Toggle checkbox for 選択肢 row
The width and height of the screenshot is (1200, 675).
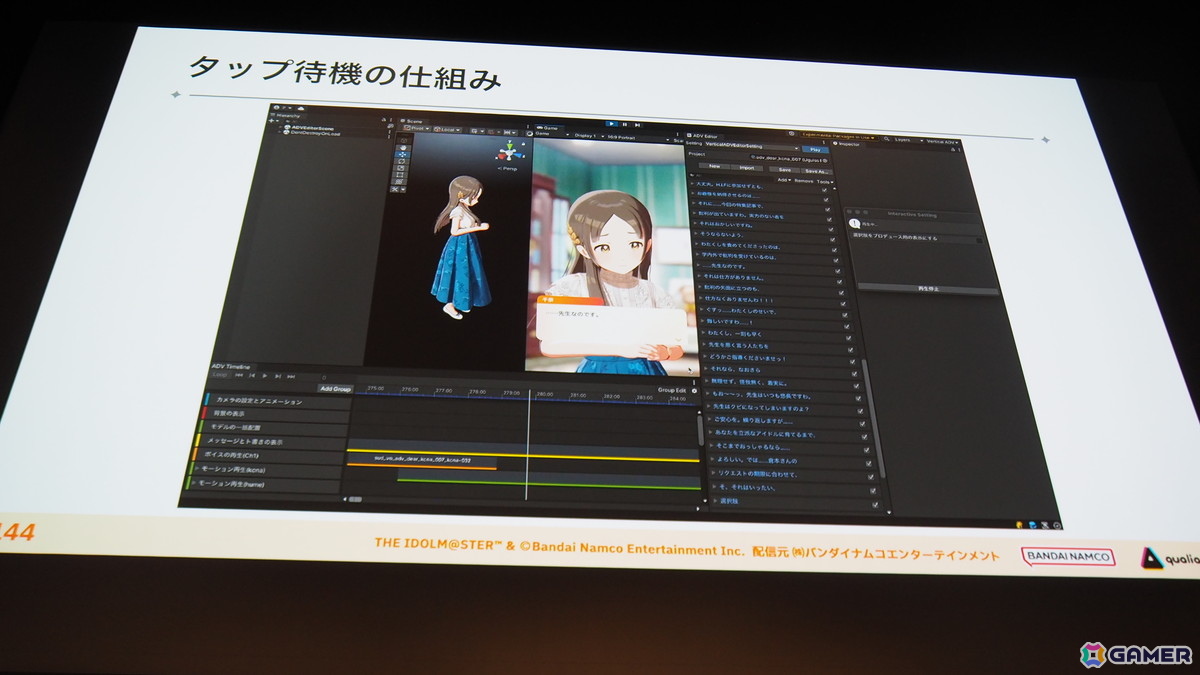pos(873,503)
